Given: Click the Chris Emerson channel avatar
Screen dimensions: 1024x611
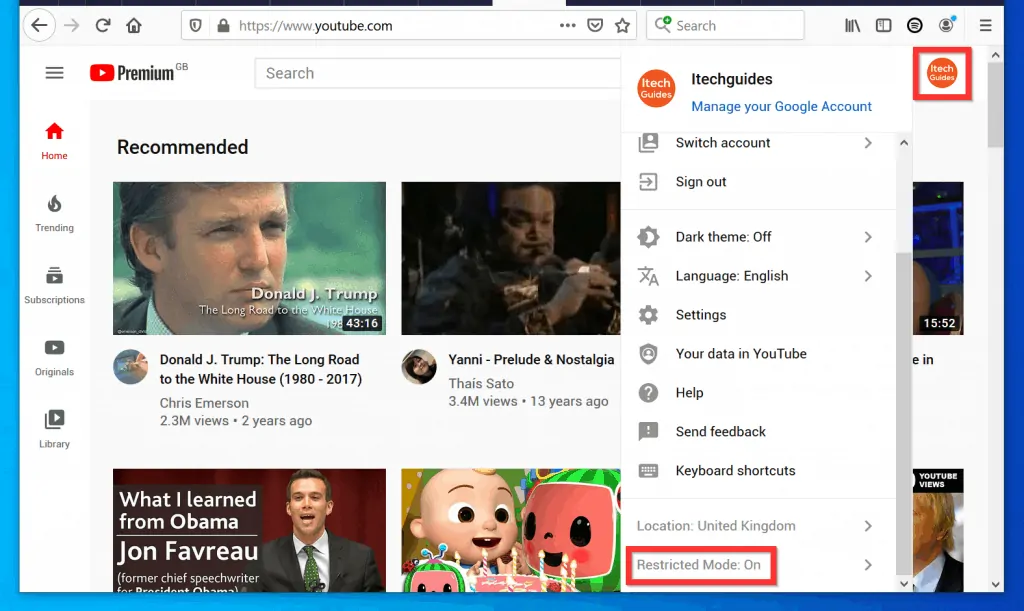Looking at the screenshot, I should pyautogui.click(x=131, y=366).
